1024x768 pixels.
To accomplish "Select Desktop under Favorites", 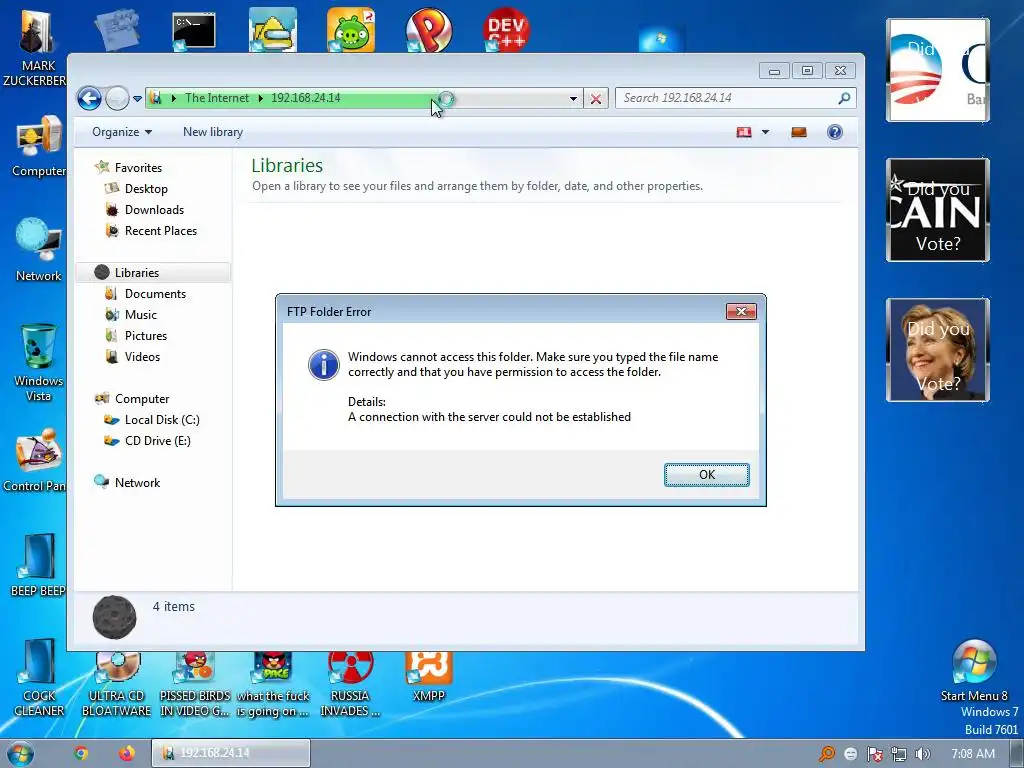I will 146,189.
